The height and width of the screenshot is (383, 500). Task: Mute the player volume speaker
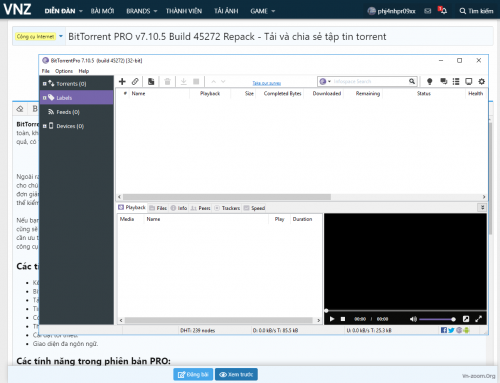[413, 319]
